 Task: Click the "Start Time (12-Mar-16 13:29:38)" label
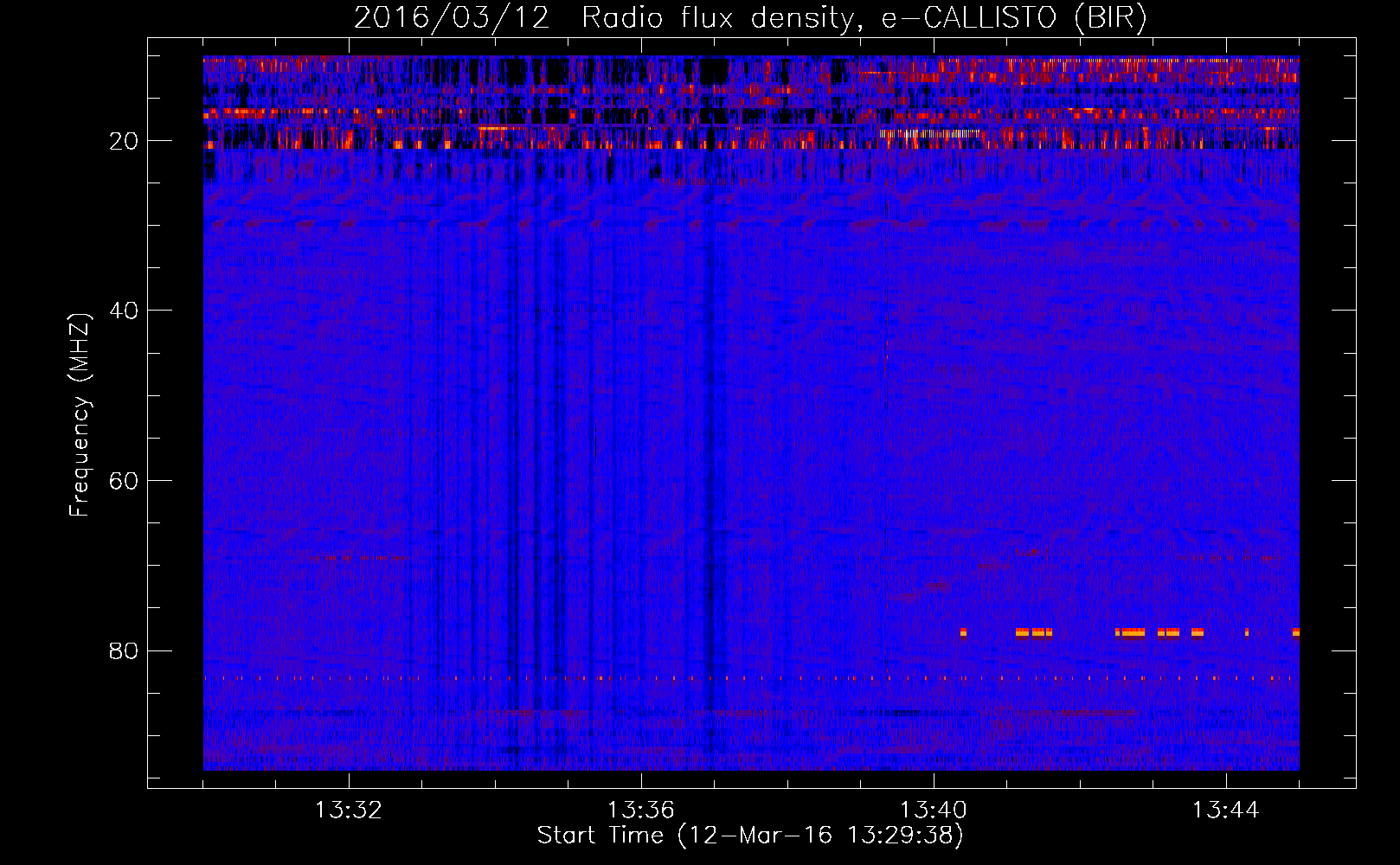click(750, 836)
